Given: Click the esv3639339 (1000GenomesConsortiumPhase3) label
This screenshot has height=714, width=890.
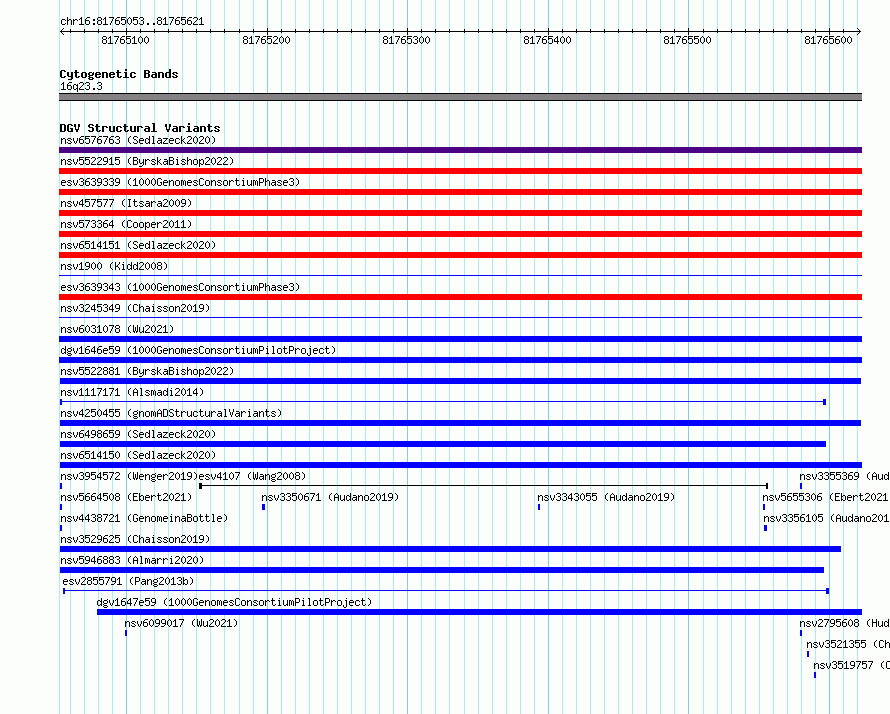Looking at the screenshot, I should point(180,182).
